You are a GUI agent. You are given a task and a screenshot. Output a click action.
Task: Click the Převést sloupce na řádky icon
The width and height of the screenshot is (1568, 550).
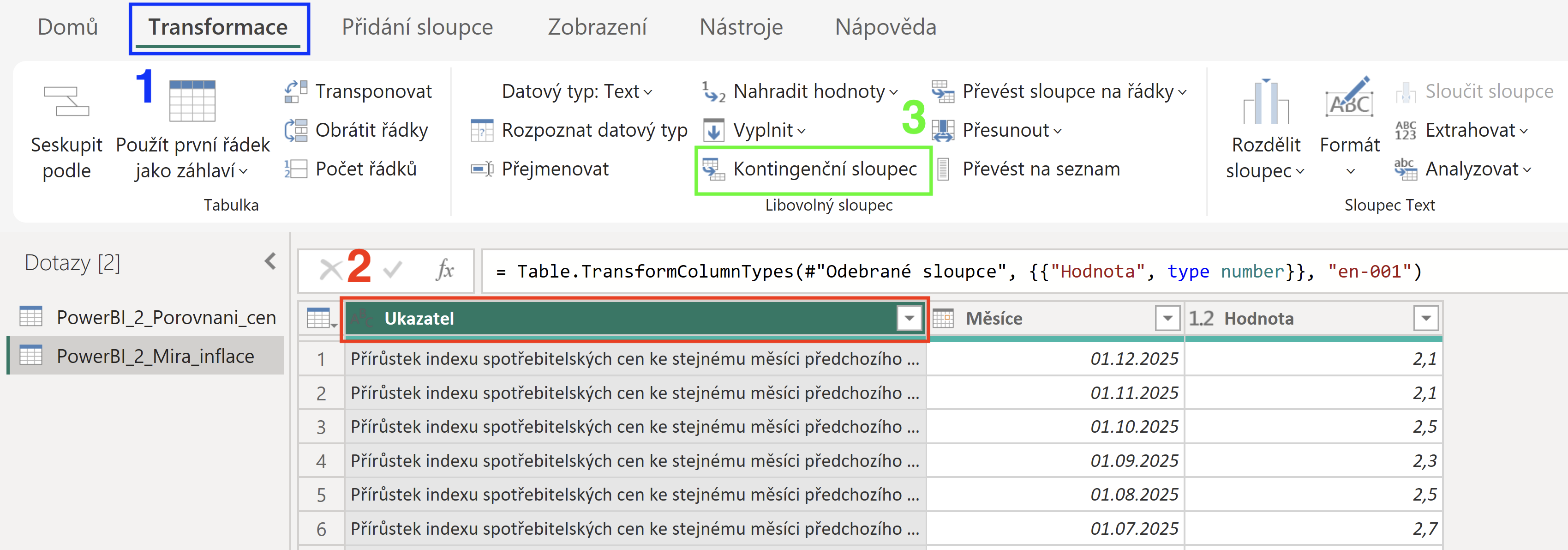pyautogui.click(x=943, y=91)
